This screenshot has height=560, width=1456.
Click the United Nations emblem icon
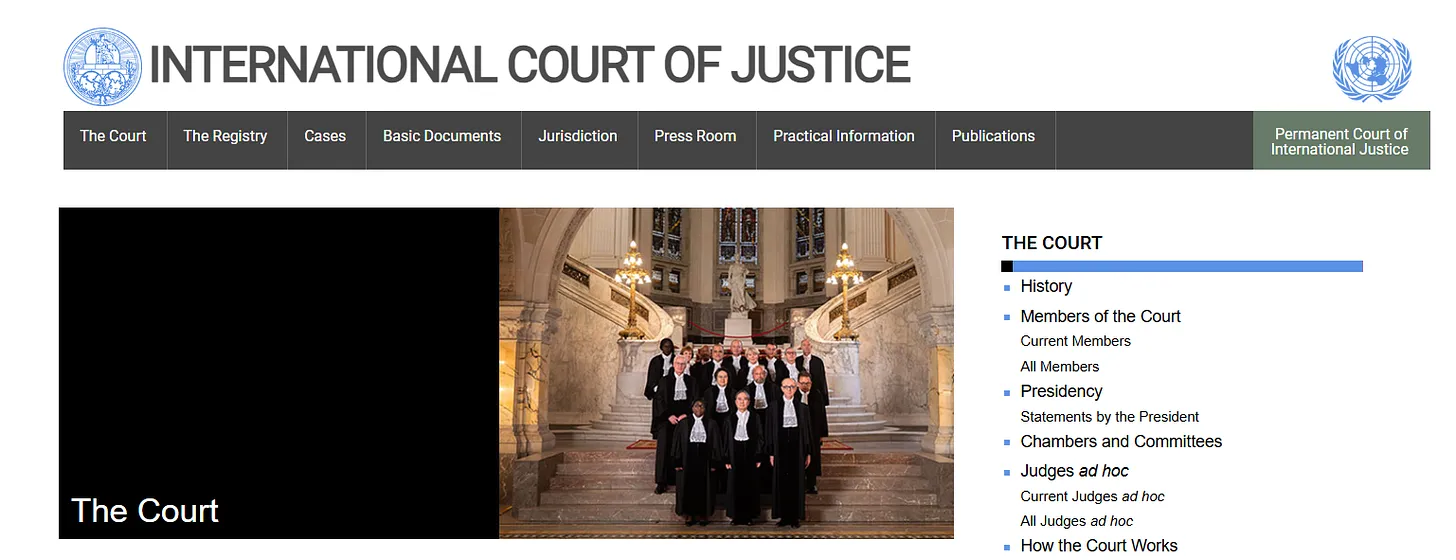[1371, 68]
